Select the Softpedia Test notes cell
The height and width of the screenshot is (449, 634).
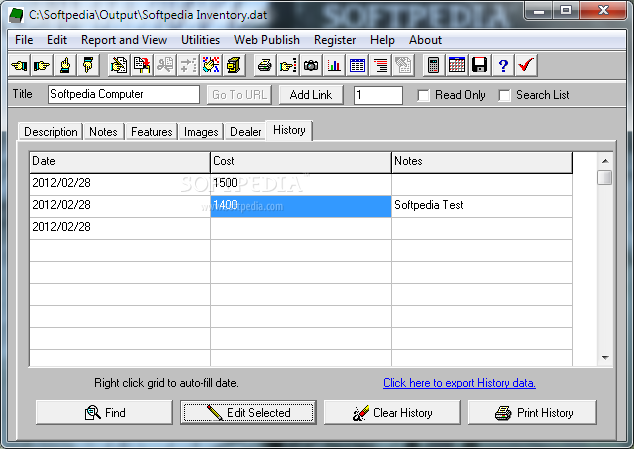482,206
